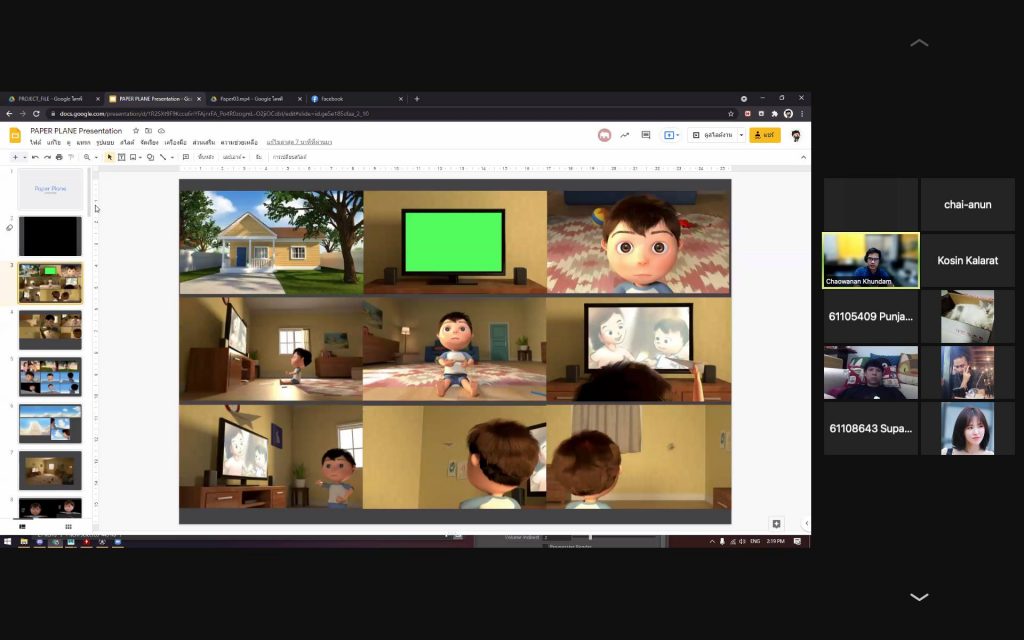Select the black slide 2 thumbnail
This screenshot has width=1024, height=640.
(50, 236)
